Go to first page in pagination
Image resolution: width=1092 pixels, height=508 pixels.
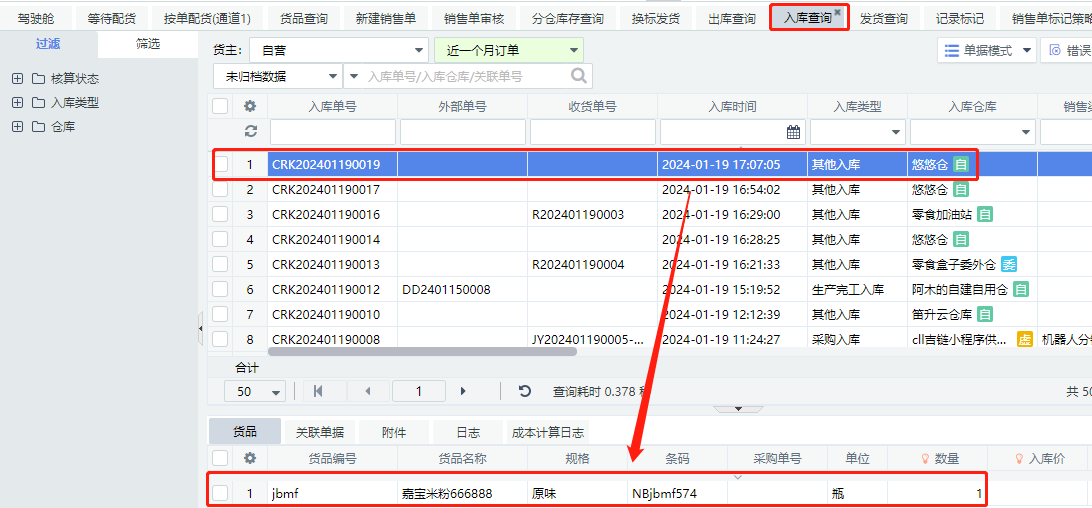[318, 391]
